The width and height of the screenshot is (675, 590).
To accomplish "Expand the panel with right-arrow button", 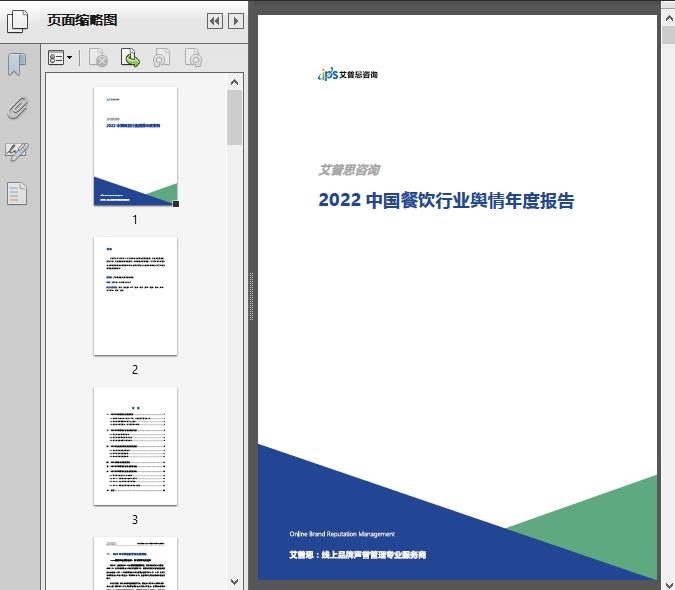I will (x=236, y=21).
